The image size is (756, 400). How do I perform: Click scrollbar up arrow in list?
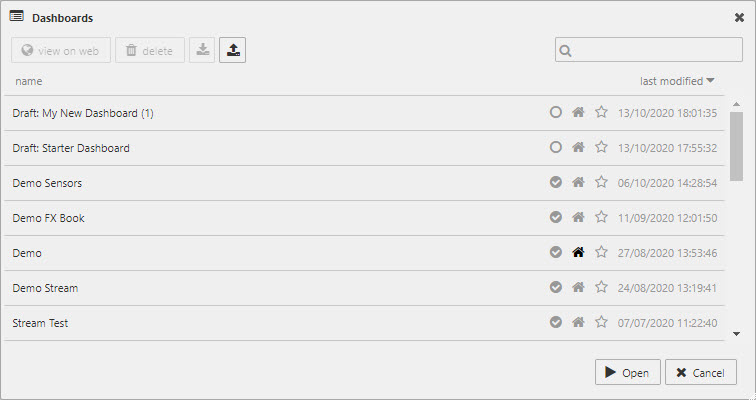pyautogui.click(x=736, y=104)
